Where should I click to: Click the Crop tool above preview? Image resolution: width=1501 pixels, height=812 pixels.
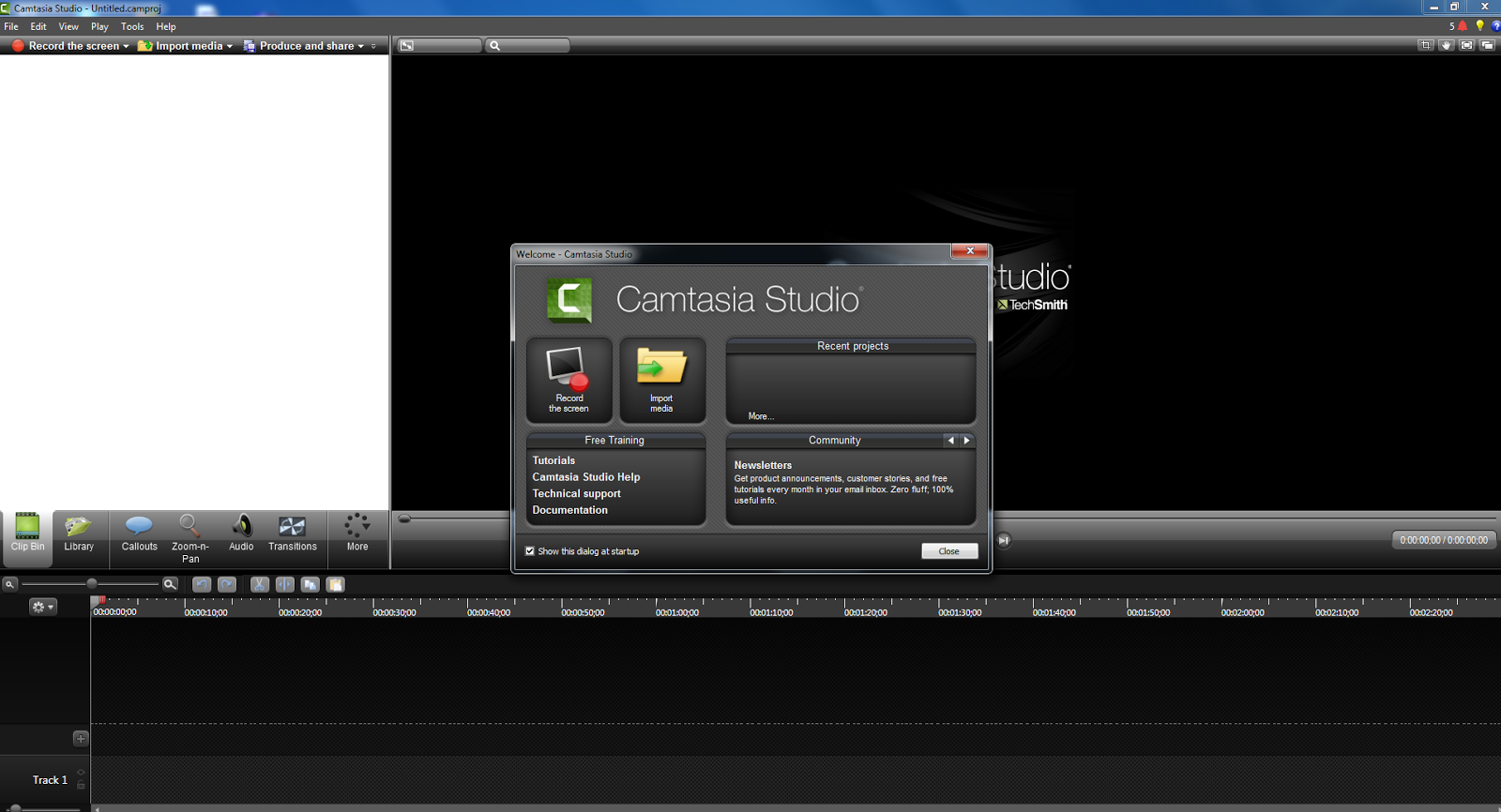[x=1426, y=45]
